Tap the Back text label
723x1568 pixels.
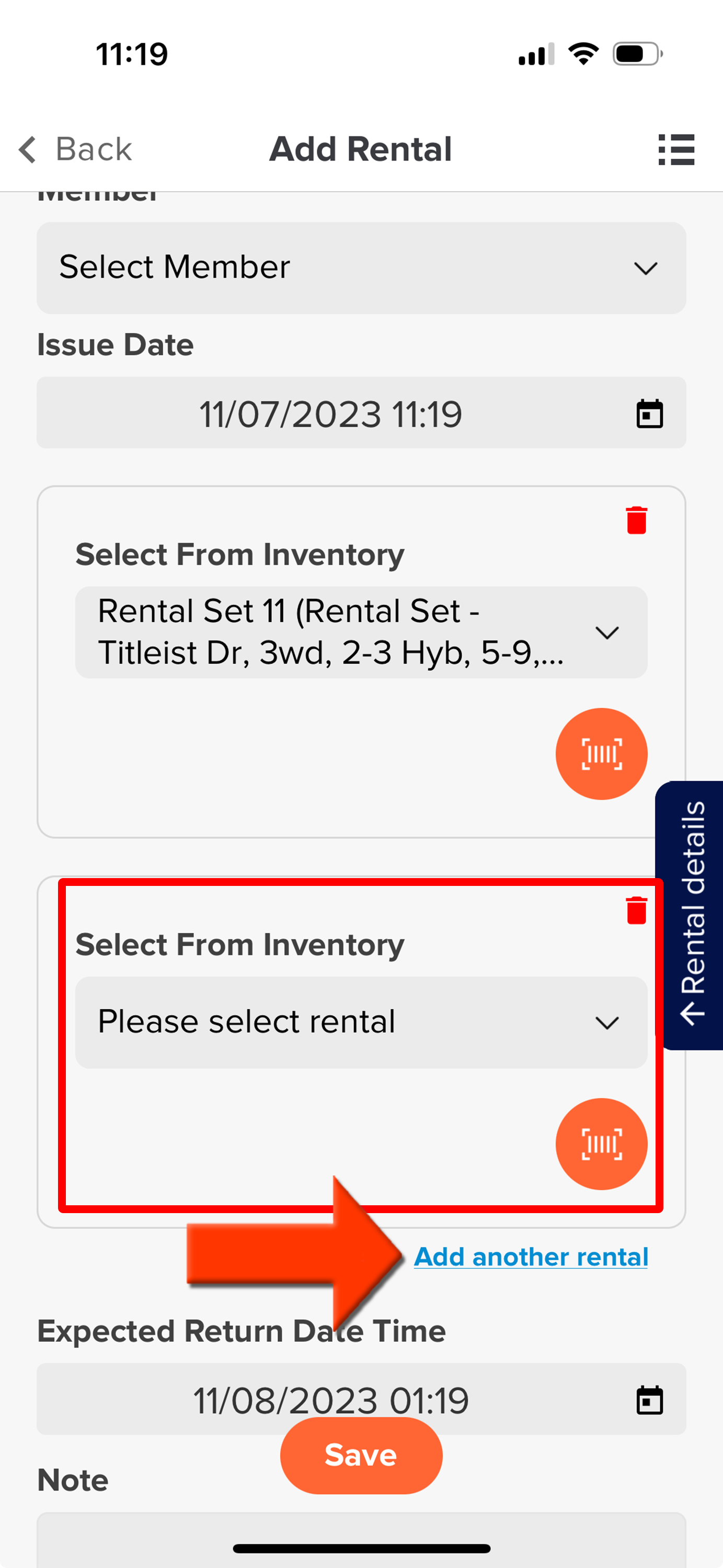coord(94,149)
